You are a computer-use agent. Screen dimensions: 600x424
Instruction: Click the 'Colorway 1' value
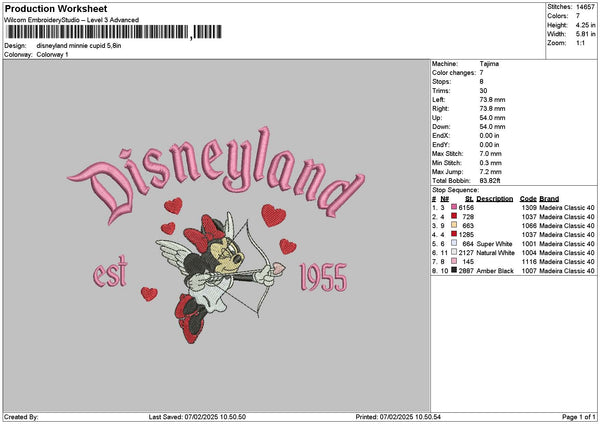pyautogui.click(x=52, y=55)
